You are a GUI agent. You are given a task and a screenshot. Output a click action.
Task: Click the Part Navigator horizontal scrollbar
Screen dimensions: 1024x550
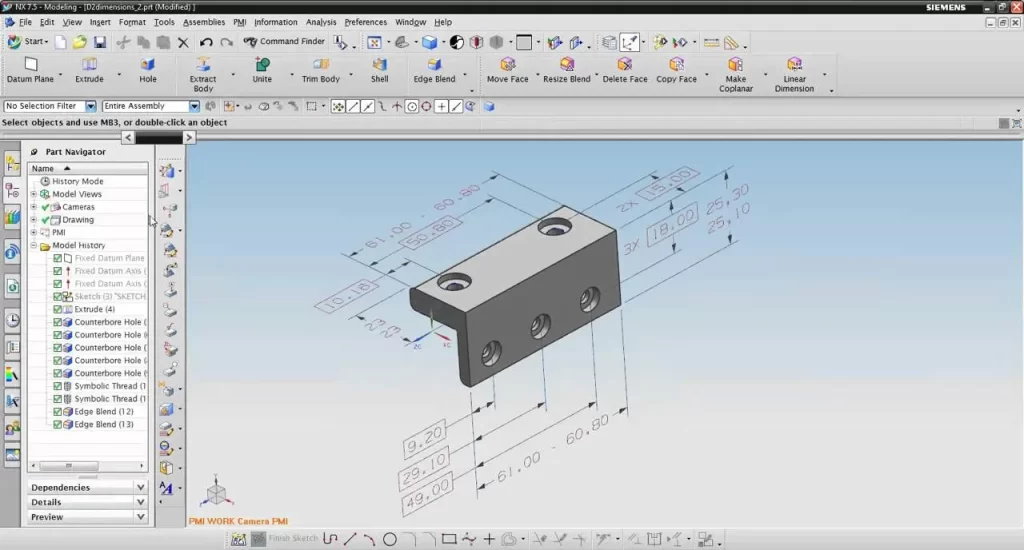[87, 466]
